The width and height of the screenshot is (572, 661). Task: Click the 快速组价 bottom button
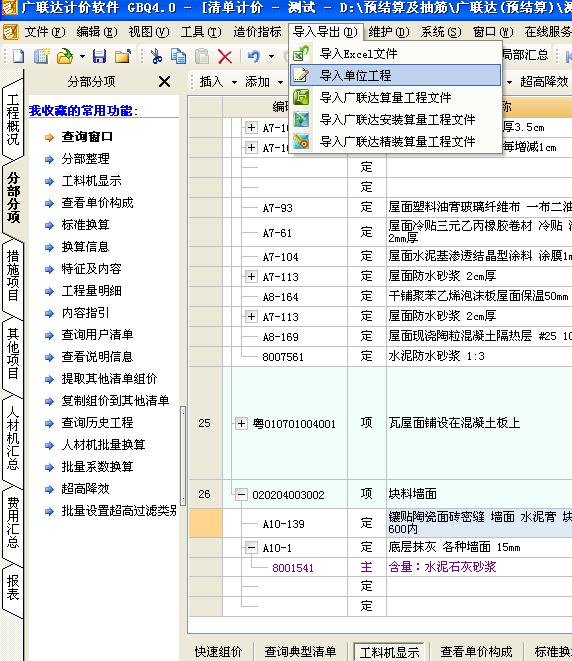218,651
